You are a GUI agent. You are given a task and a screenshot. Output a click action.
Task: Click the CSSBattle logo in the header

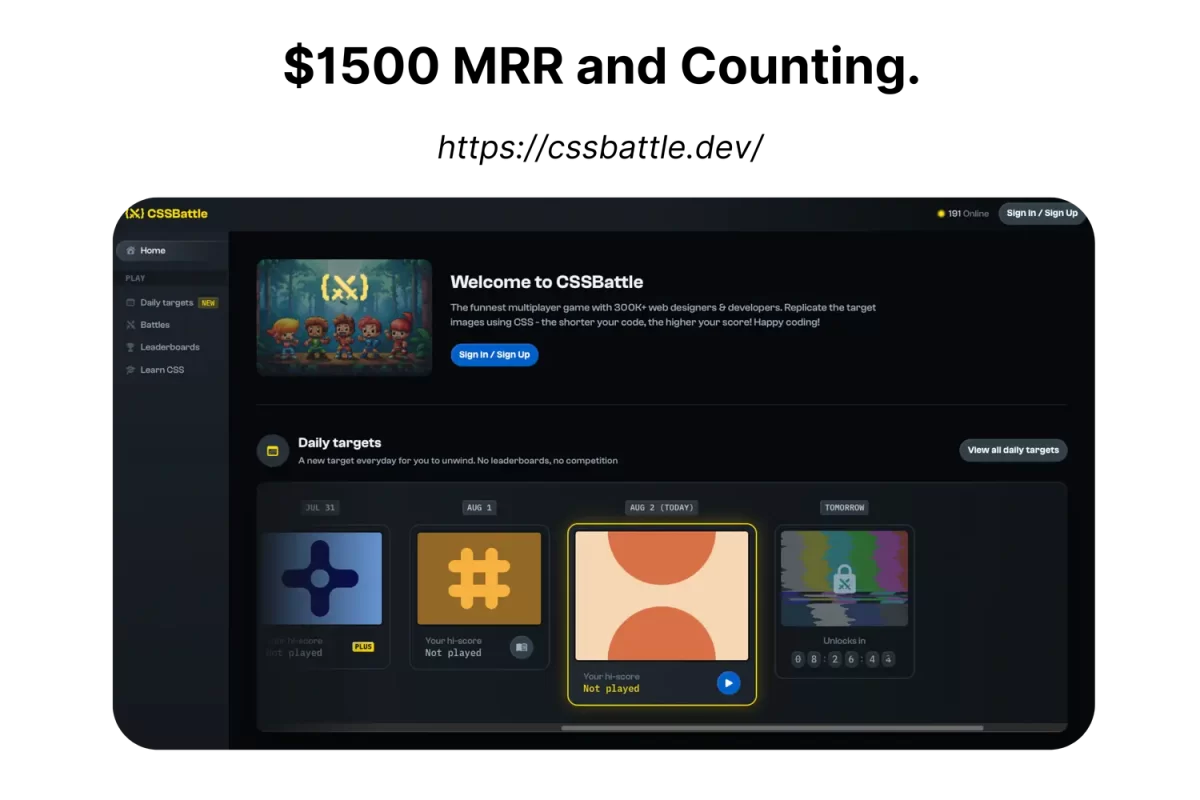[x=166, y=213]
